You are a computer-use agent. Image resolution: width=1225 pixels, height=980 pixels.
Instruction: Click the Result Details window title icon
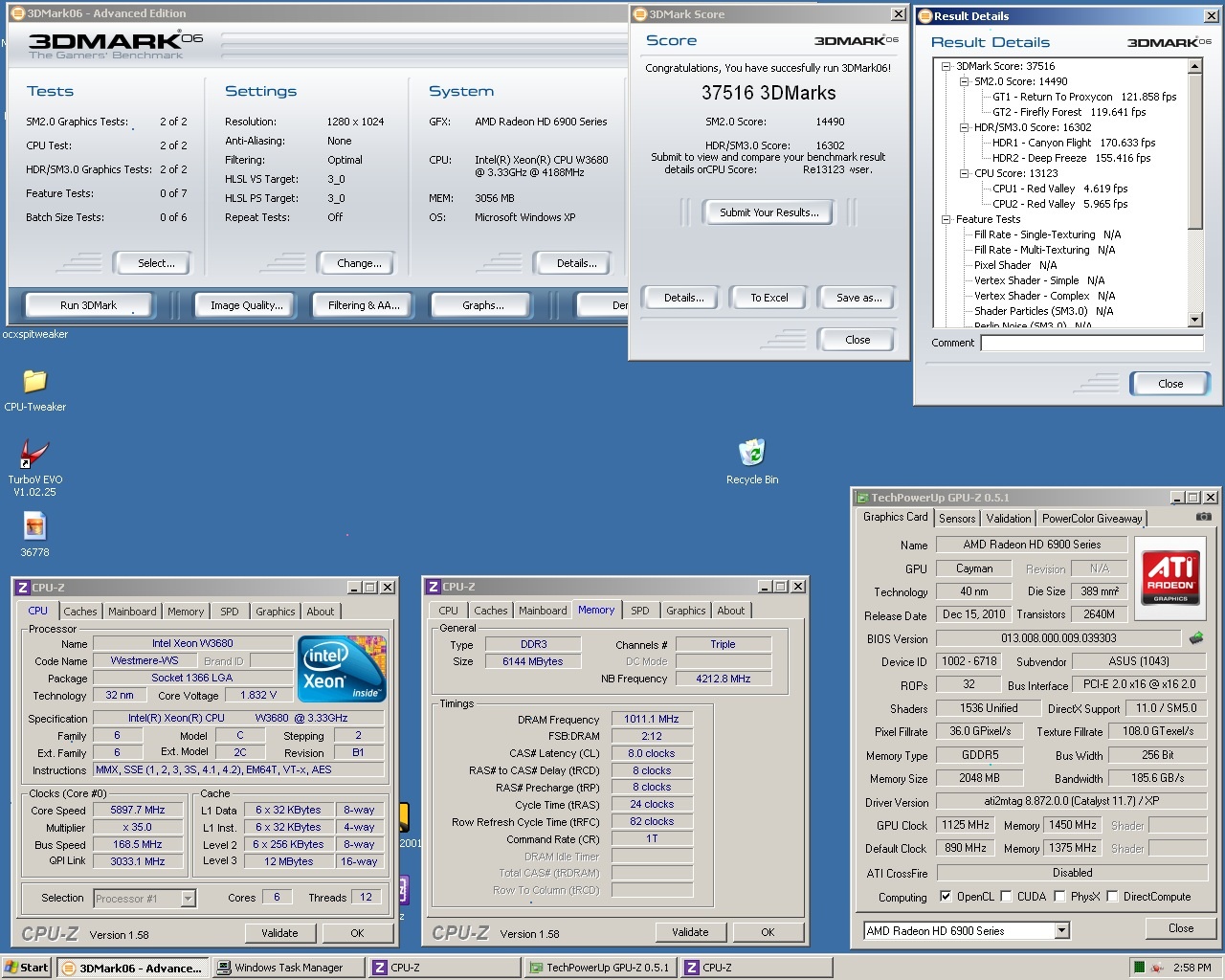pos(924,15)
